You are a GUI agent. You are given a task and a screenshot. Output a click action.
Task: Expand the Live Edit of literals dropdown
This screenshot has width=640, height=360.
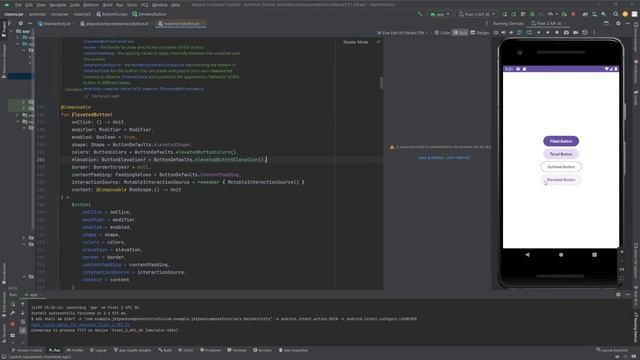pos(402,33)
